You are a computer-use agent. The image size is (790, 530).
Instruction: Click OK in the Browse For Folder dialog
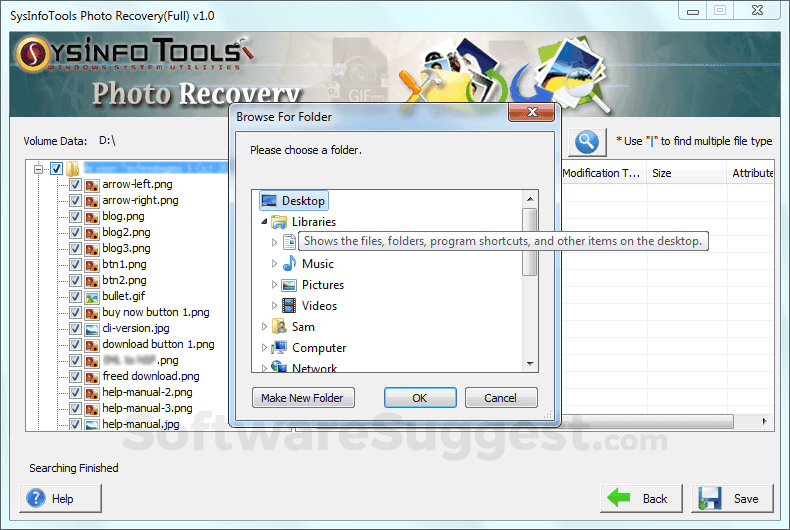[420, 398]
